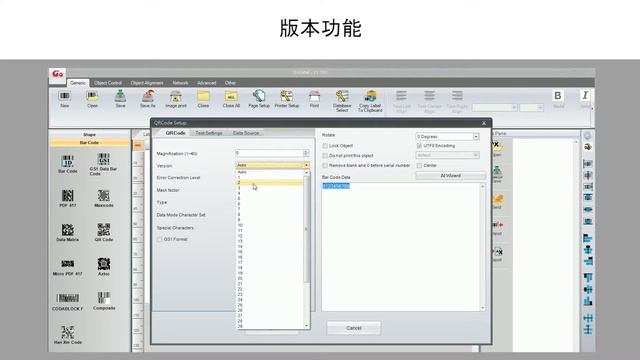
Task: Open Page Setup from the ribbon
Action: click(259, 99)
